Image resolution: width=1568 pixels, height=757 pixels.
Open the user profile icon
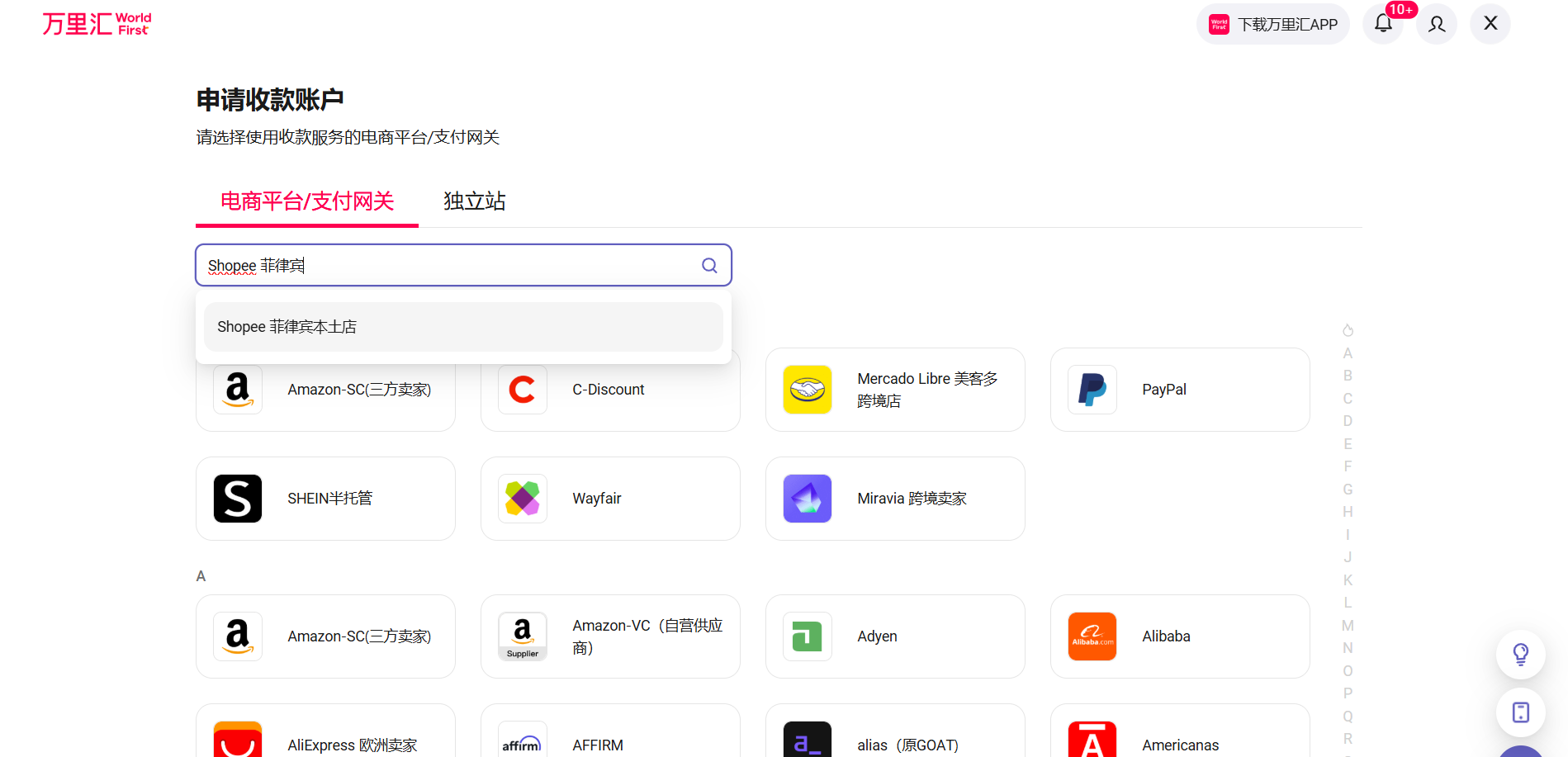[x=1437, y=24]
